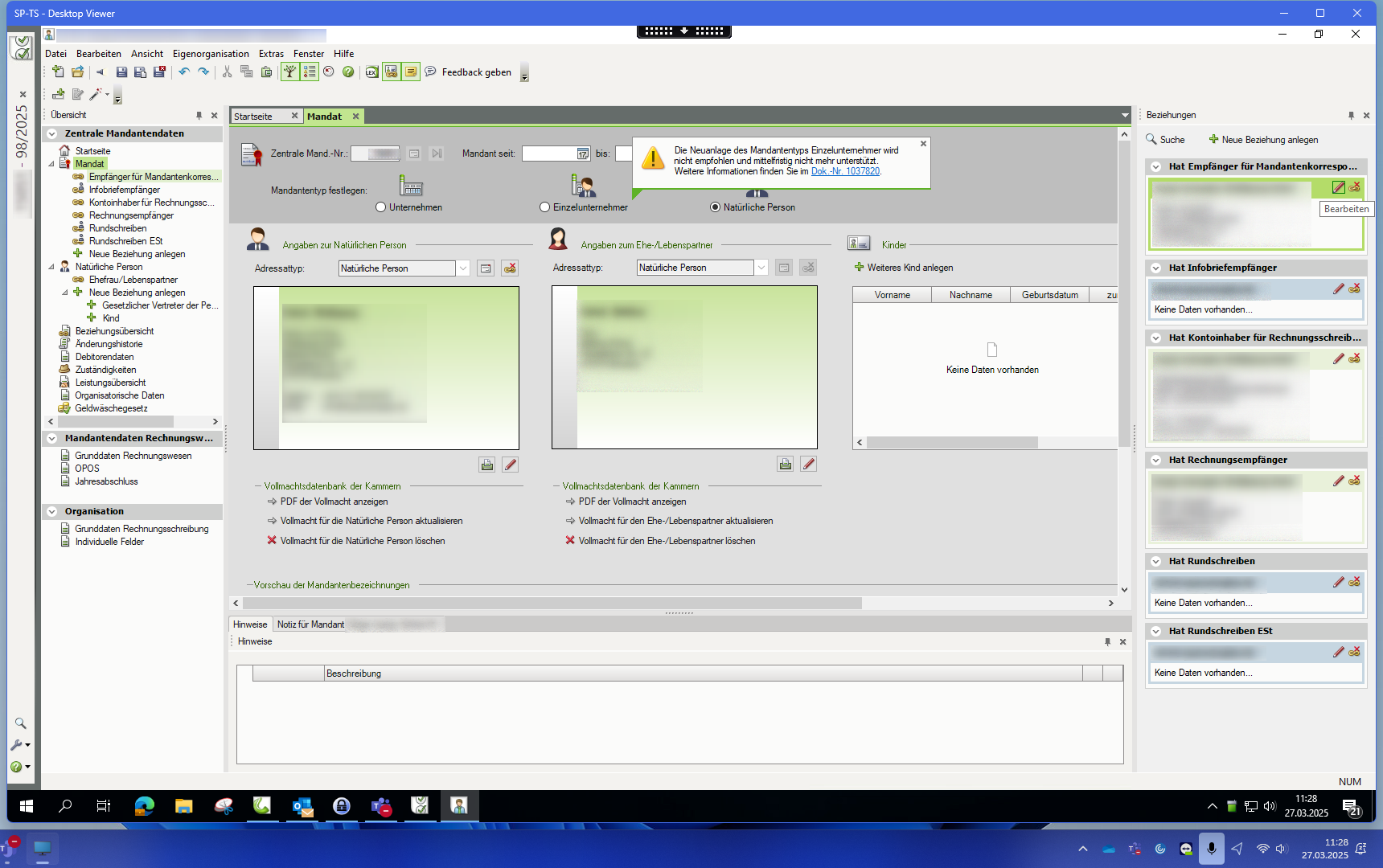
Task: Toggle the tree view toolbar icon
Action: [289, 72]
